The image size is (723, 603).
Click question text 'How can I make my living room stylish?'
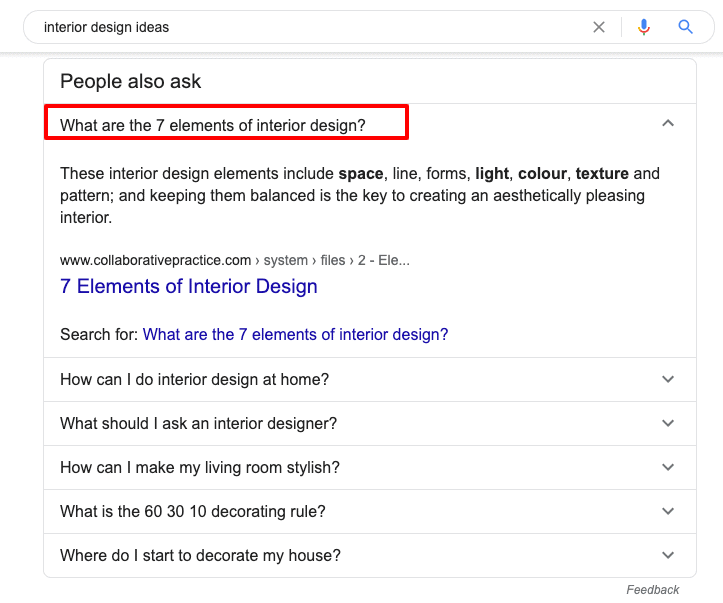pos(200,467)
